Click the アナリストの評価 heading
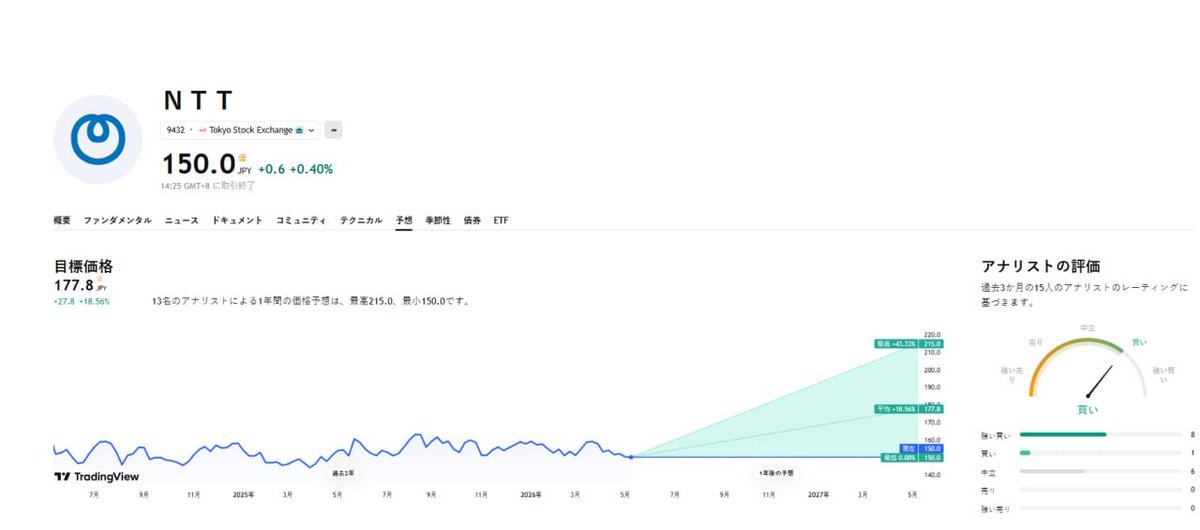The height and width of the screenshot is (530, 1200). tap(1041, 266)
